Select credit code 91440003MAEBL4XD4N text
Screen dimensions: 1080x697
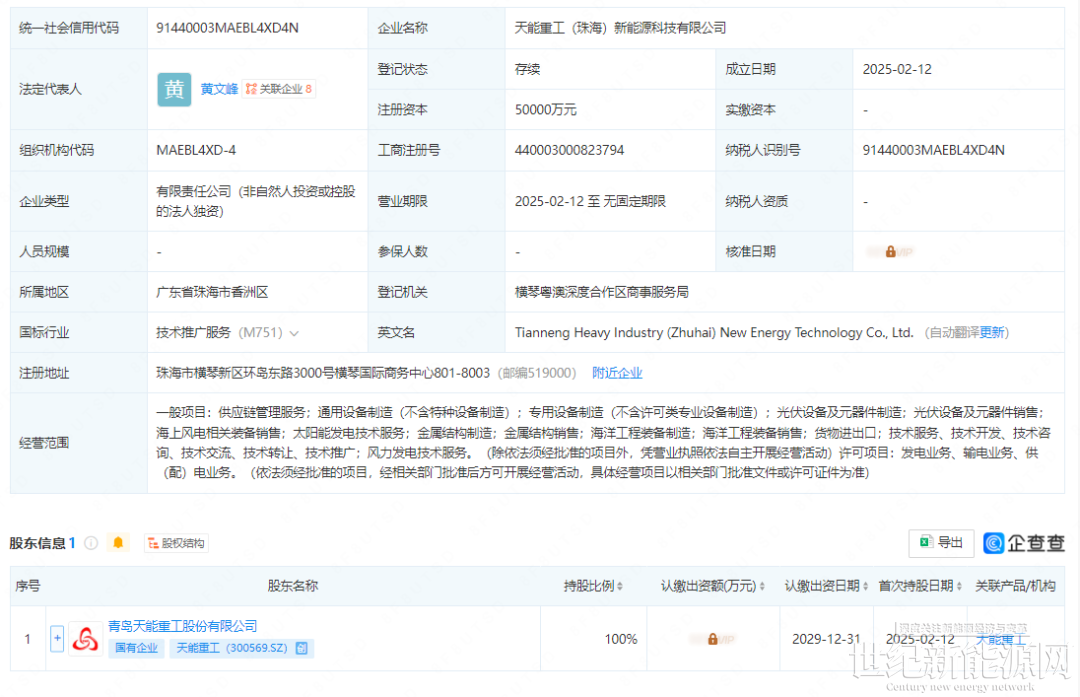[227, 28]
